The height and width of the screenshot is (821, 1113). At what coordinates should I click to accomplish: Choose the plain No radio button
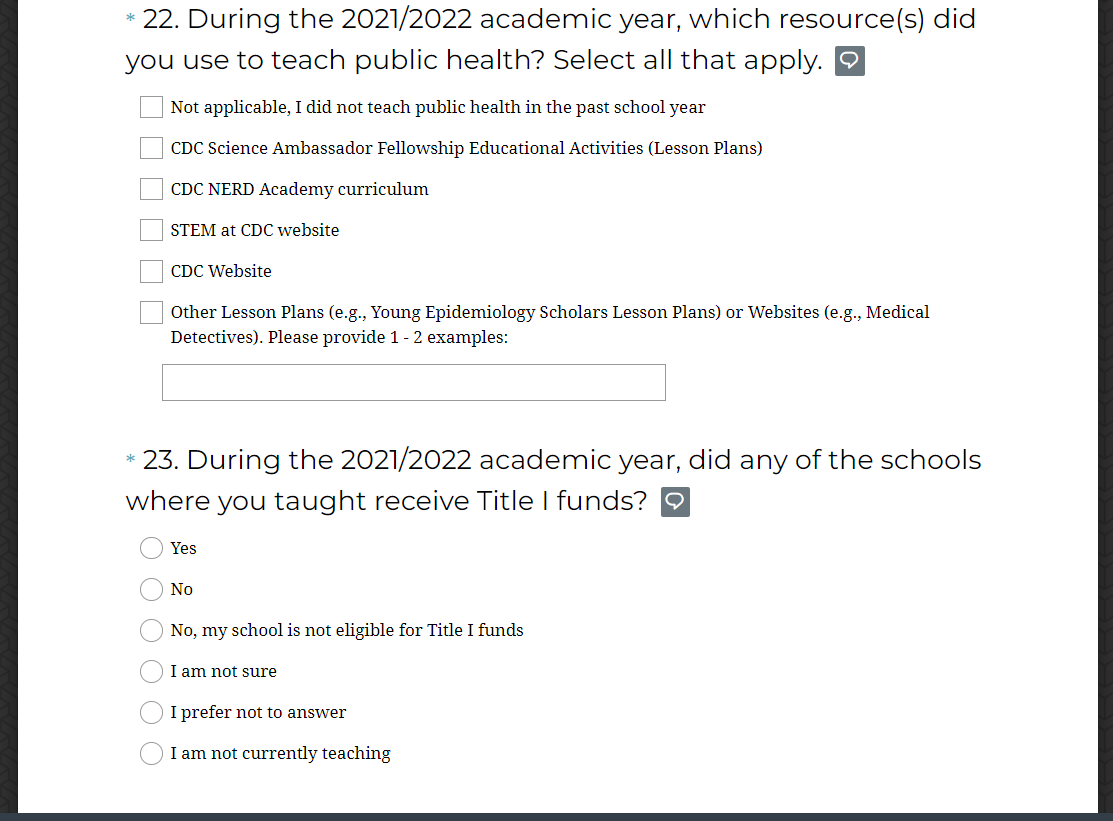[x=151, y=590]
